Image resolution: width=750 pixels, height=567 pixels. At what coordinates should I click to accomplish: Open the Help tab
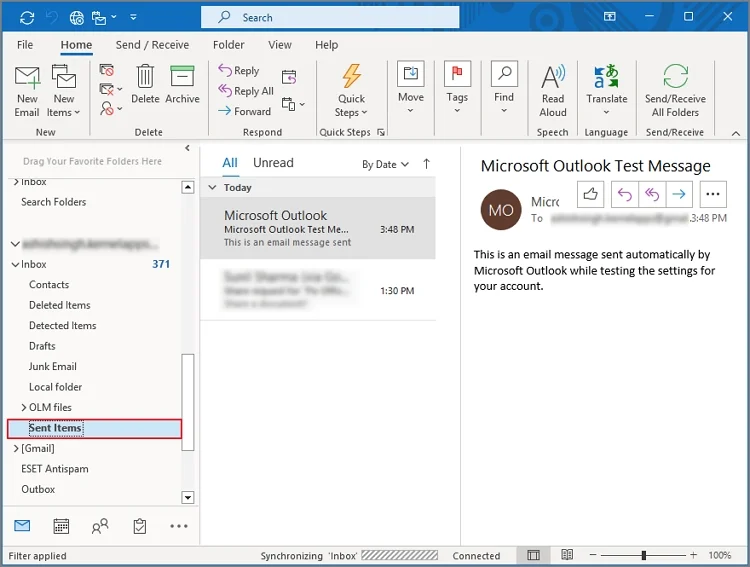pyautogui.click(x=327, y=45)
